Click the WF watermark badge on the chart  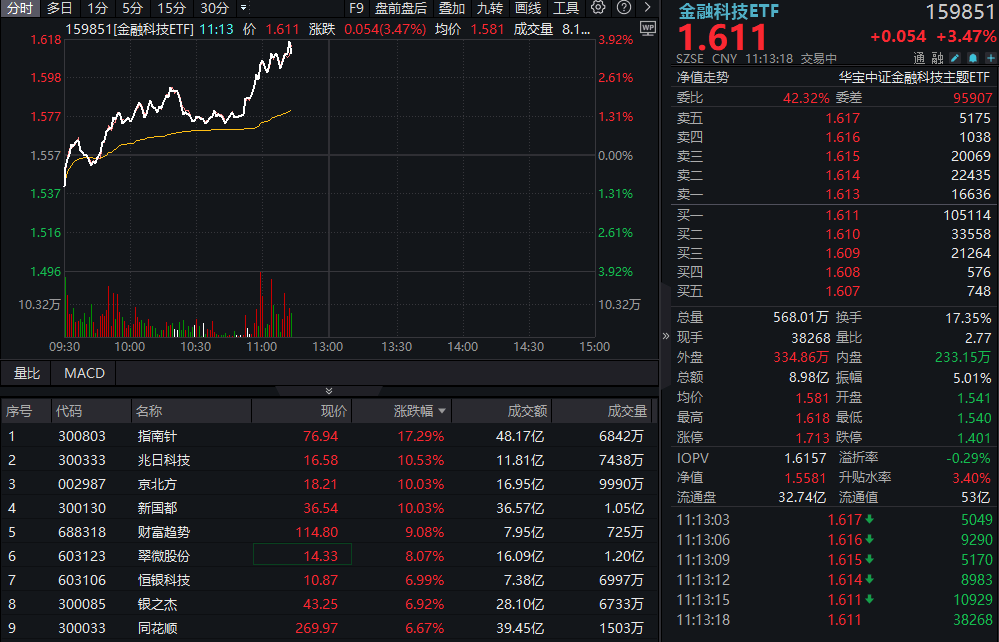(649, 28)
